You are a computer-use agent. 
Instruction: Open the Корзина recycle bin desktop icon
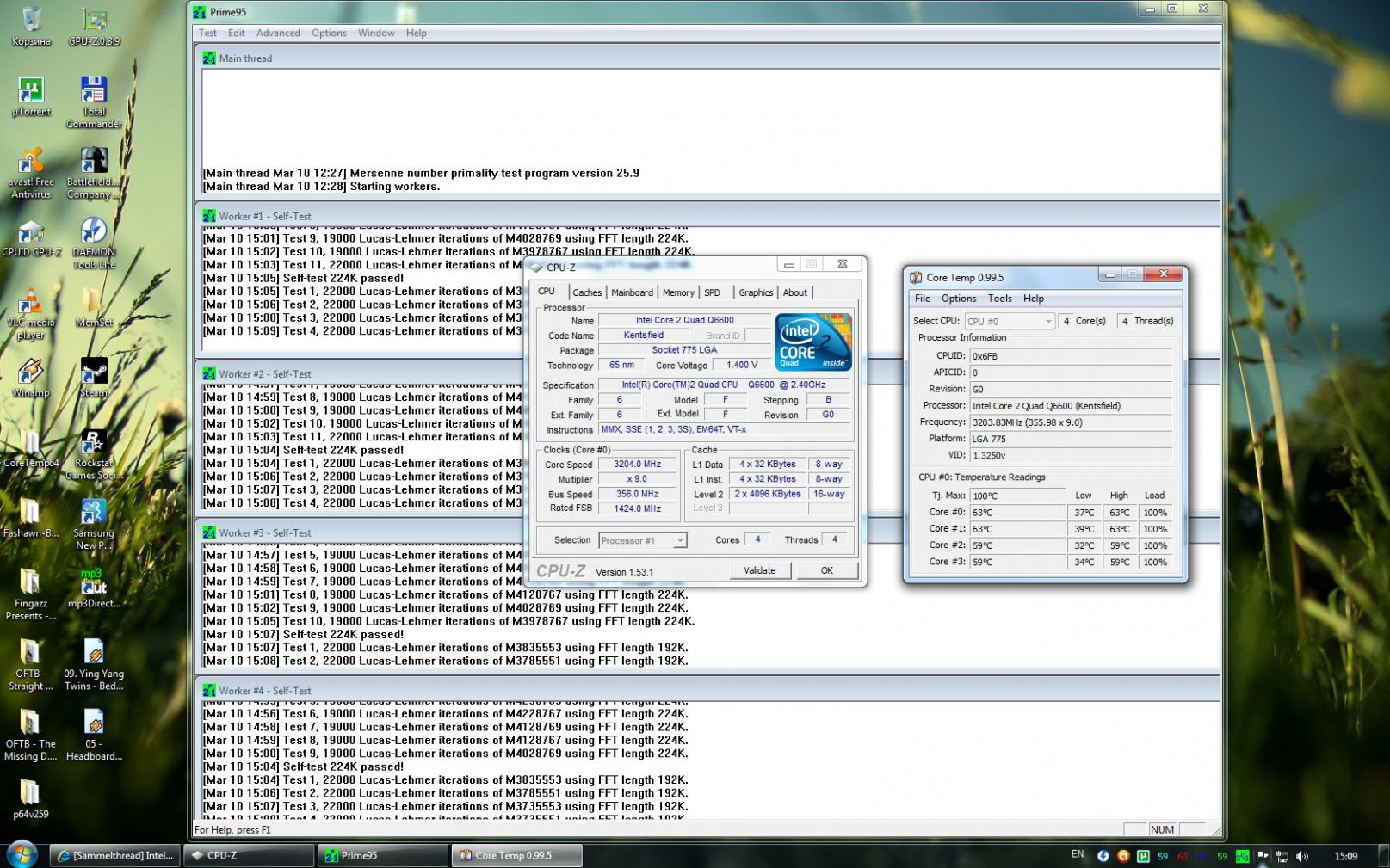pyautogui.click(x=31, y=26)
